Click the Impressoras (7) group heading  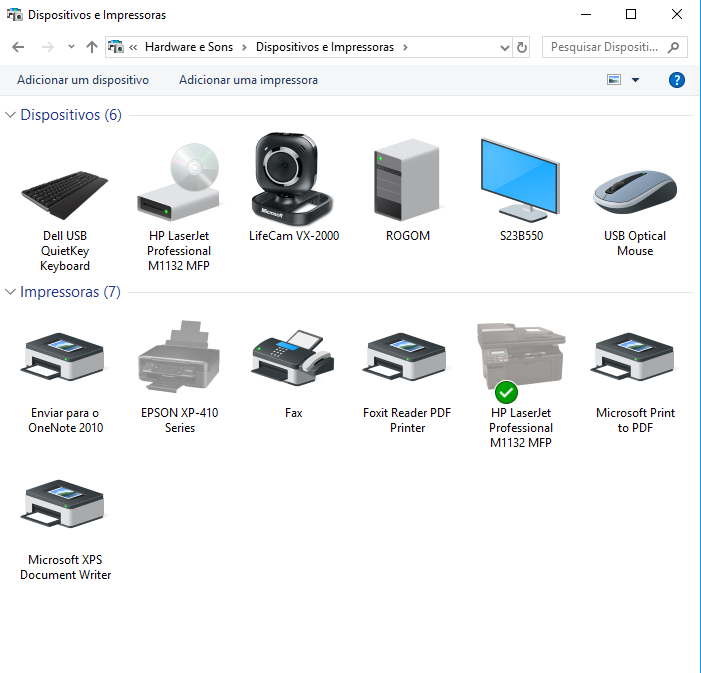tap(71, 292)
